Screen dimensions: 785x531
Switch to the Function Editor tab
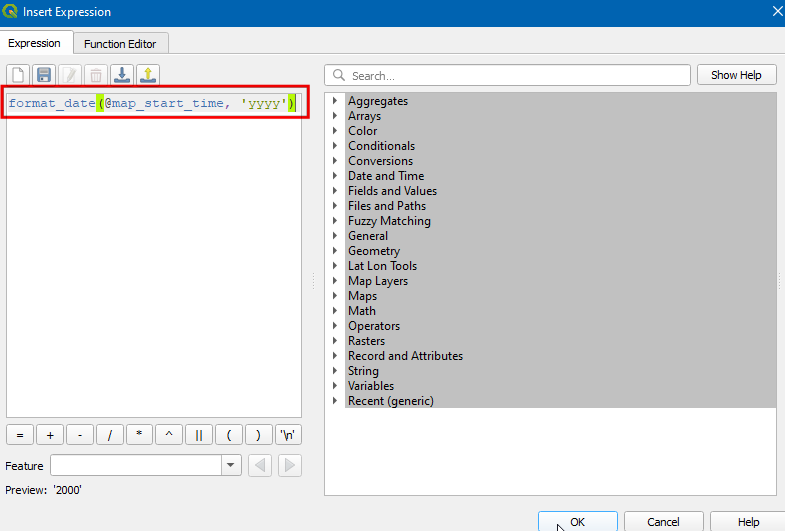[126, 44]
